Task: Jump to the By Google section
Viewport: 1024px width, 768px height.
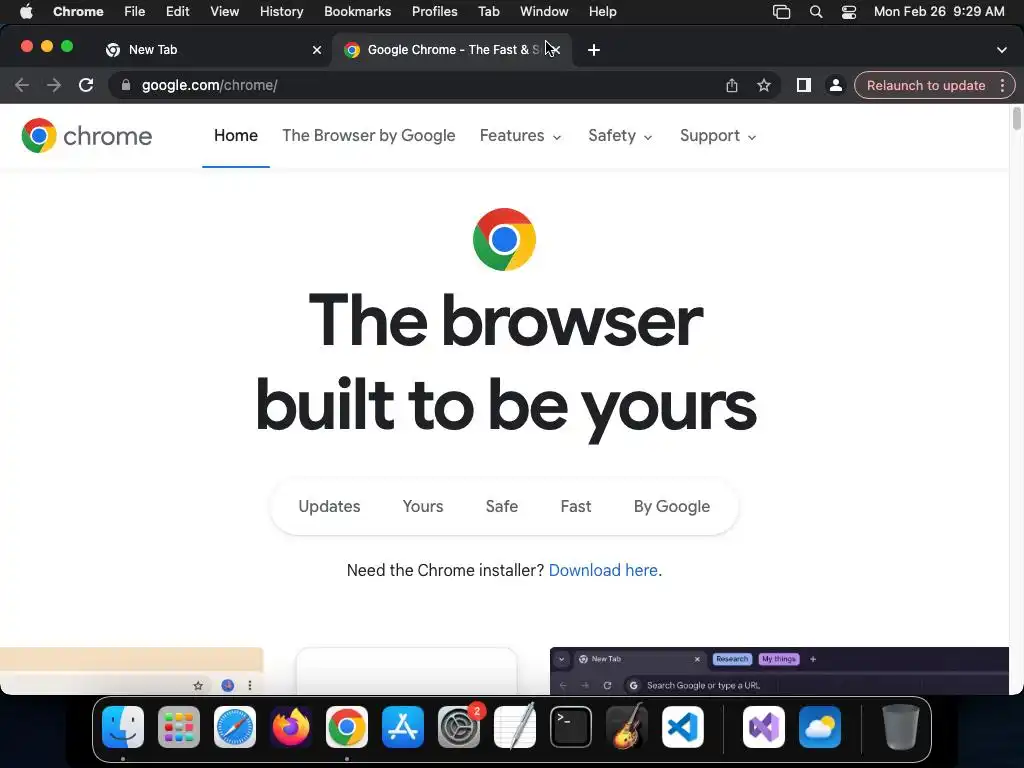Action: 671,507
